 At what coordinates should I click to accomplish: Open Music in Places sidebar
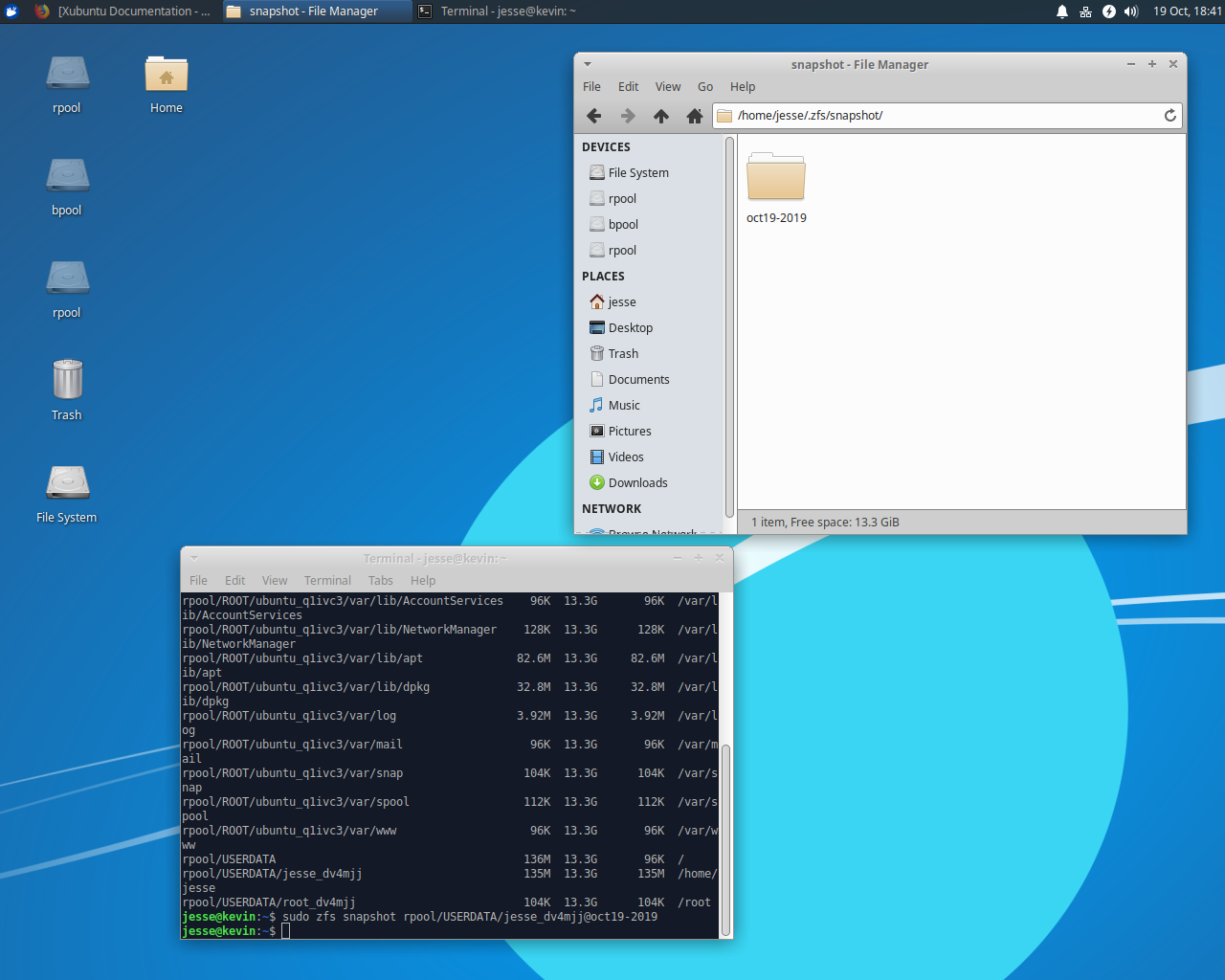pyautogui.click(x=615, y=406)
